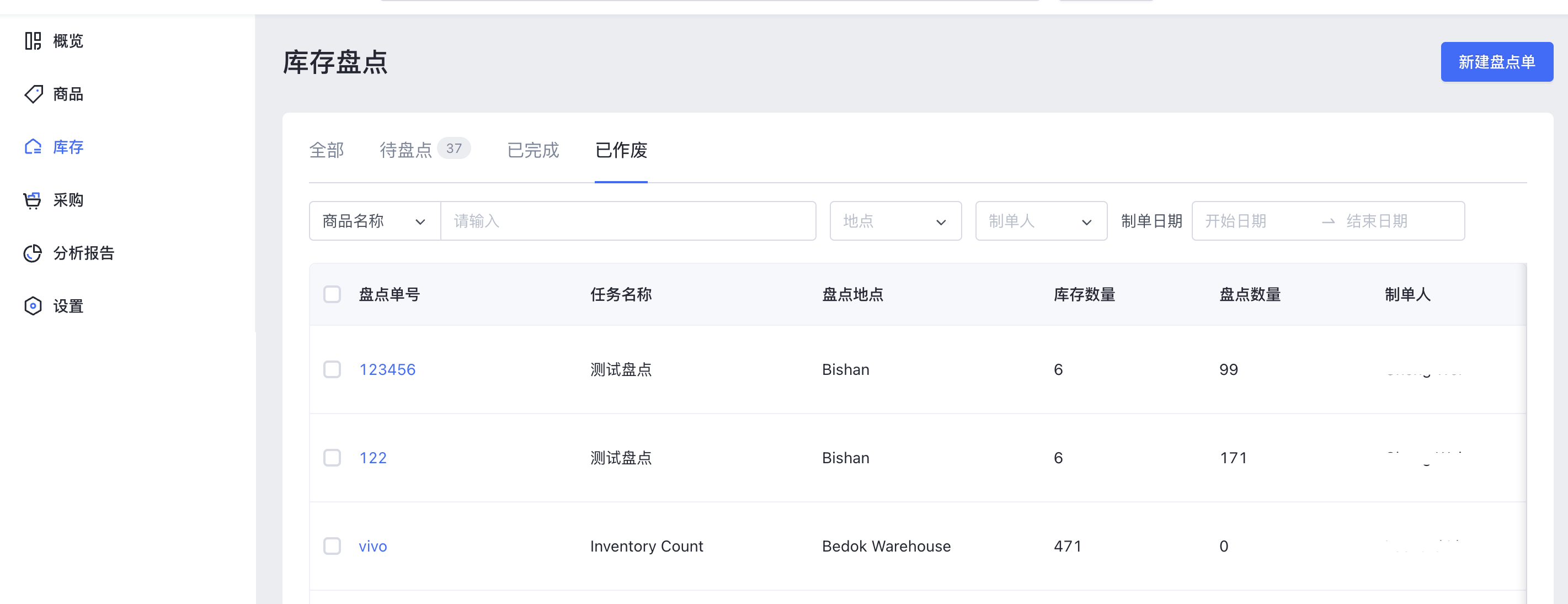
Task: Check the row checkbox for 123456
Action: point(332,369)
